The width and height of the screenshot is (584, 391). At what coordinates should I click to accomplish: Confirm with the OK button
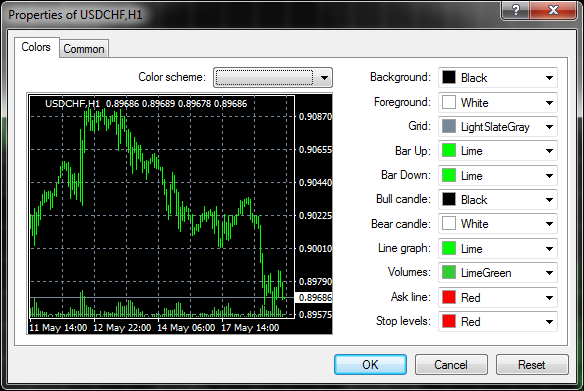point(370,365)
